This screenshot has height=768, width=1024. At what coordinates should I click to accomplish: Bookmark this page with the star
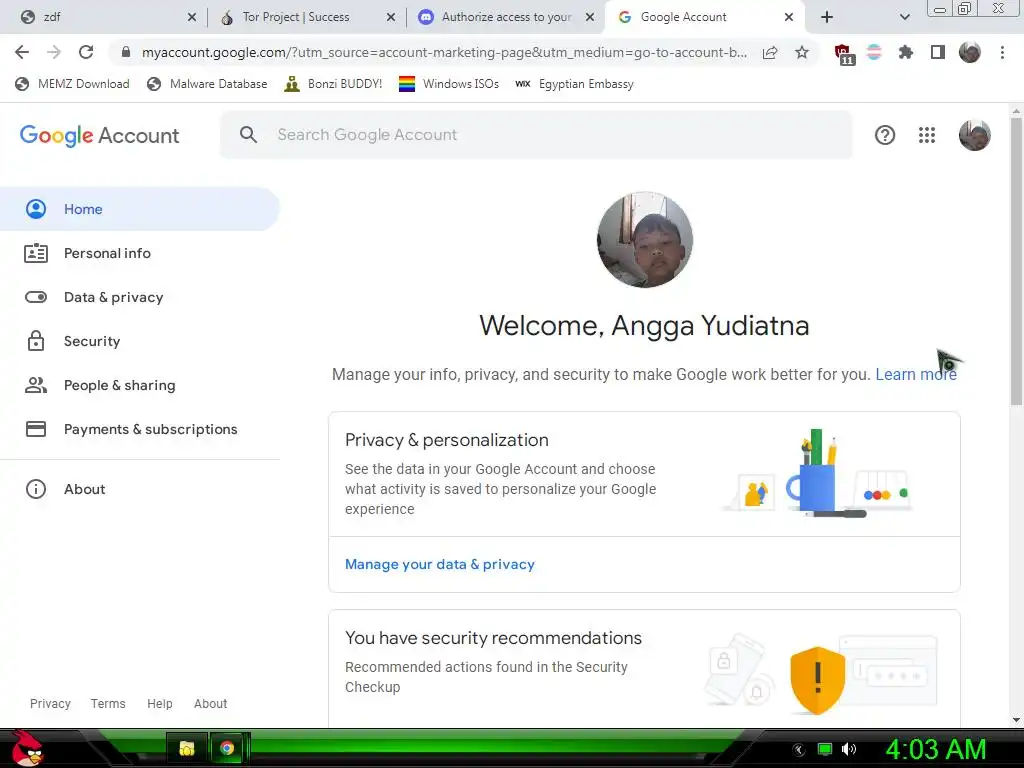click(802, 52)
